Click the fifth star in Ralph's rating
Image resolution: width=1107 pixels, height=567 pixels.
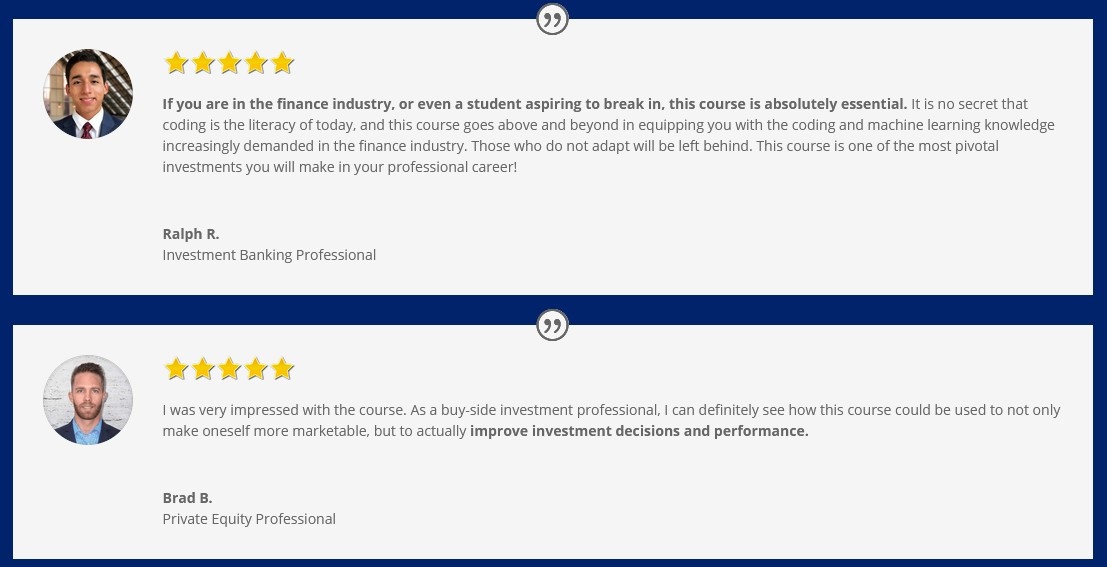click(x=282, y=63)
